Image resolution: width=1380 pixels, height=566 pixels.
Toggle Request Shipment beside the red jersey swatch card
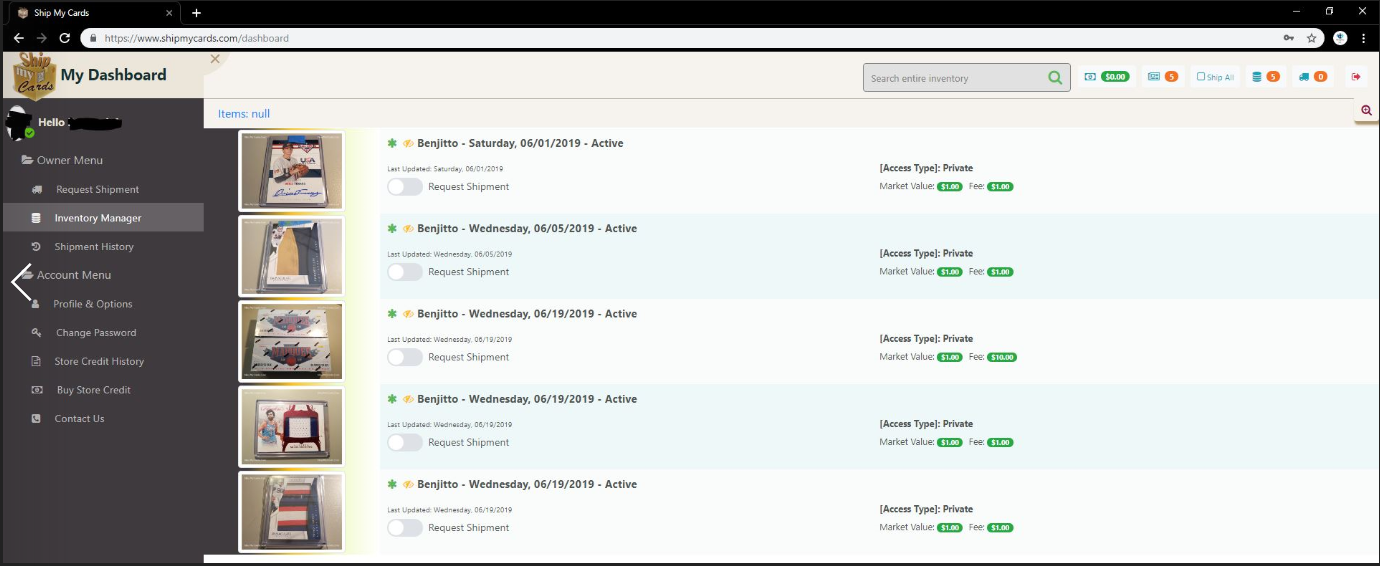[404, 442]
